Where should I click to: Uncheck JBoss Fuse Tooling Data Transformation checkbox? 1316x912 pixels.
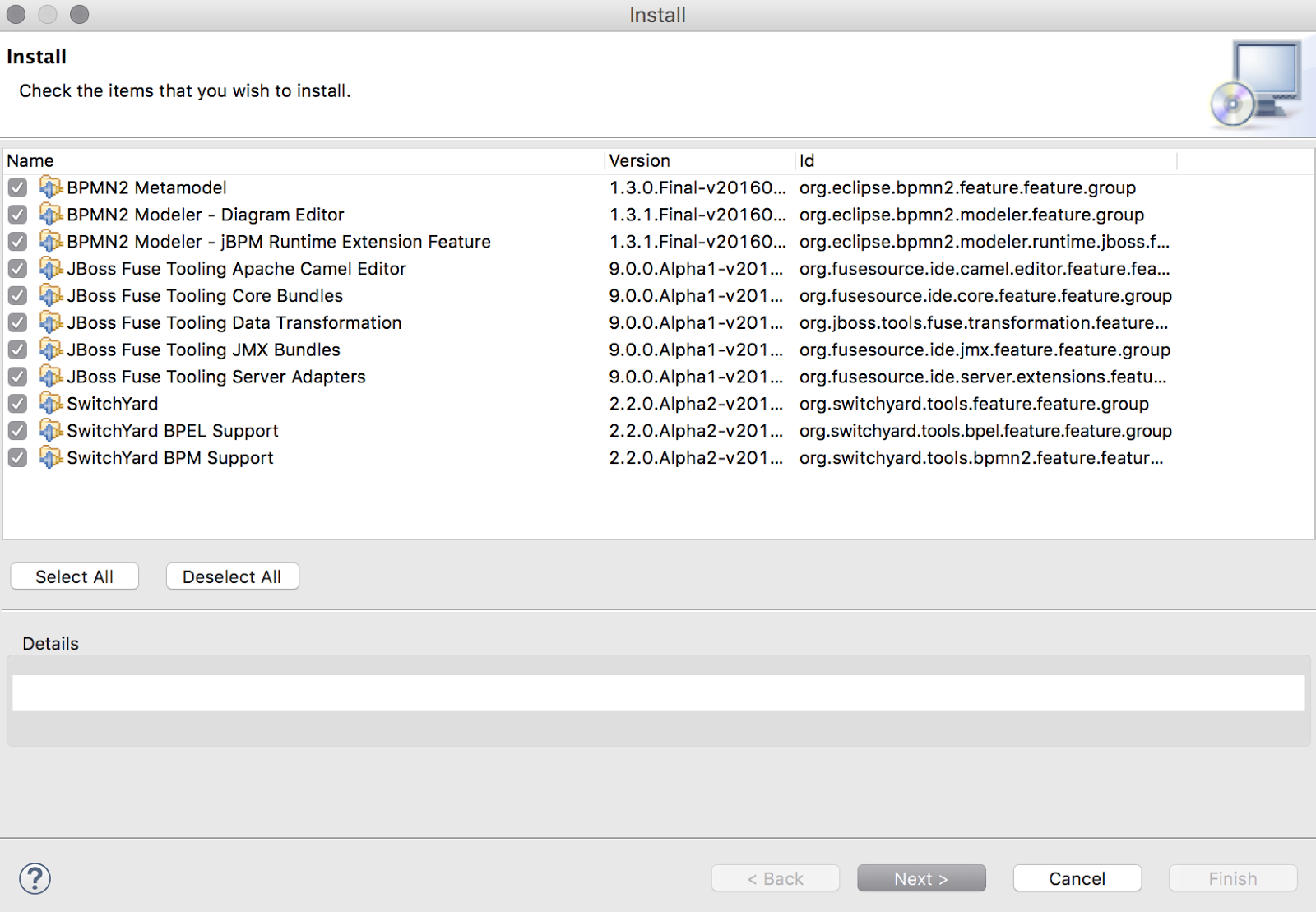(17, 322)
